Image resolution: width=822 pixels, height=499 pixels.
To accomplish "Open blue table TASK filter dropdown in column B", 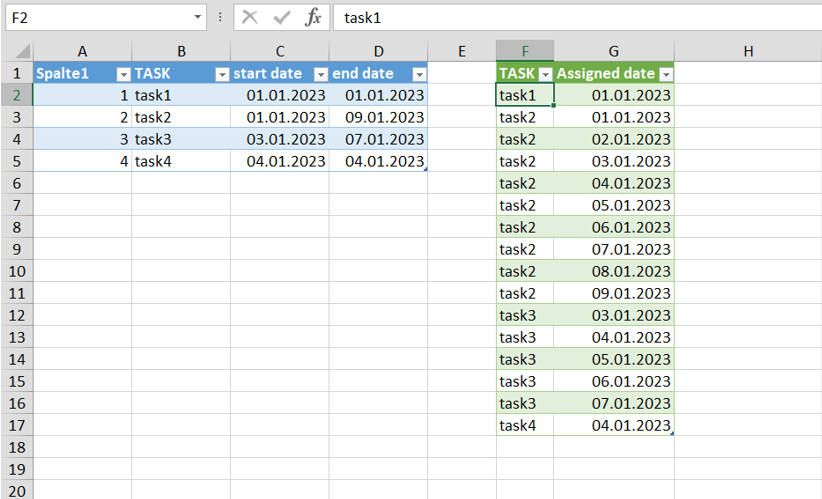I will coord(222,74).
